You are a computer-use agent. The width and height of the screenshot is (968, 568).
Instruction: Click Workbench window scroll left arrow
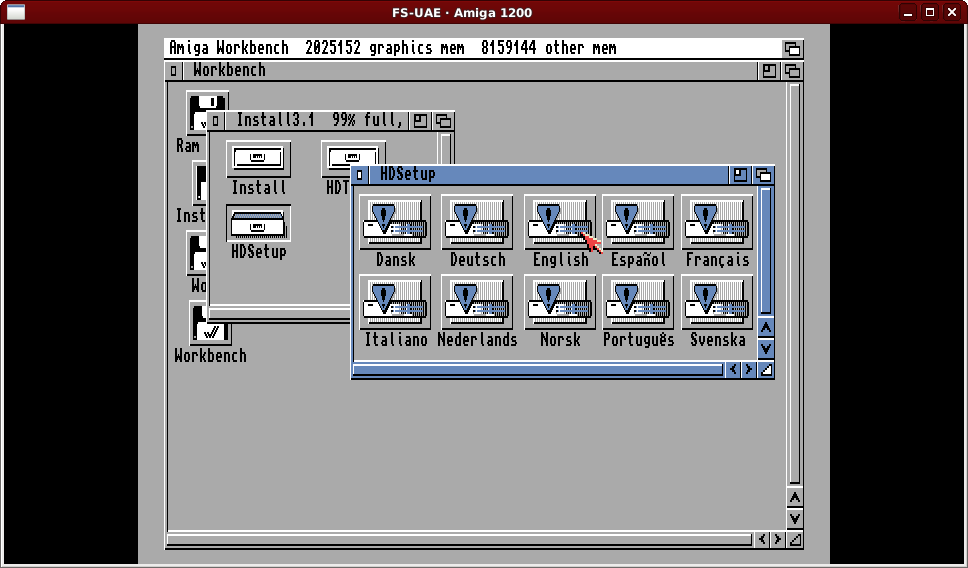(762, 540)
